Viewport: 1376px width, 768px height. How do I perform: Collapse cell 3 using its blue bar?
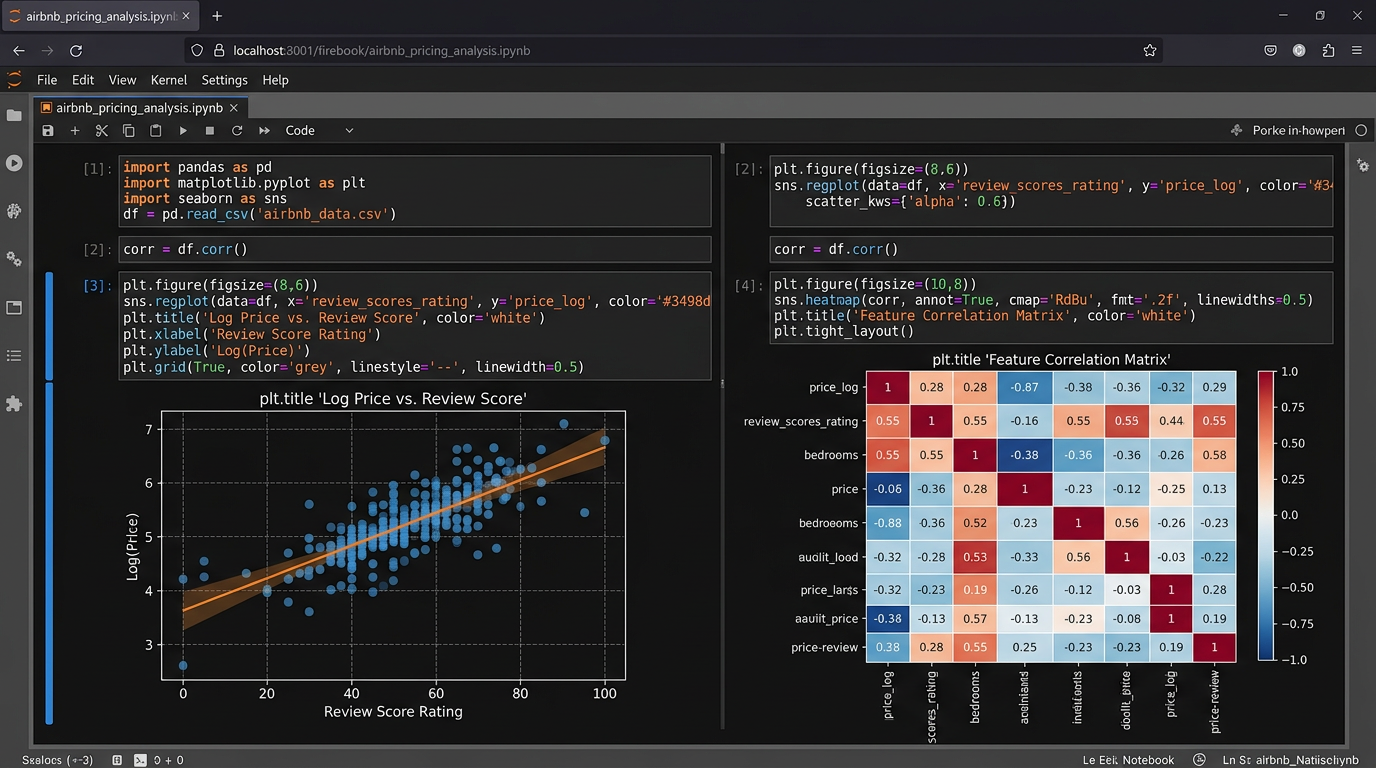(x=49, y=325)
